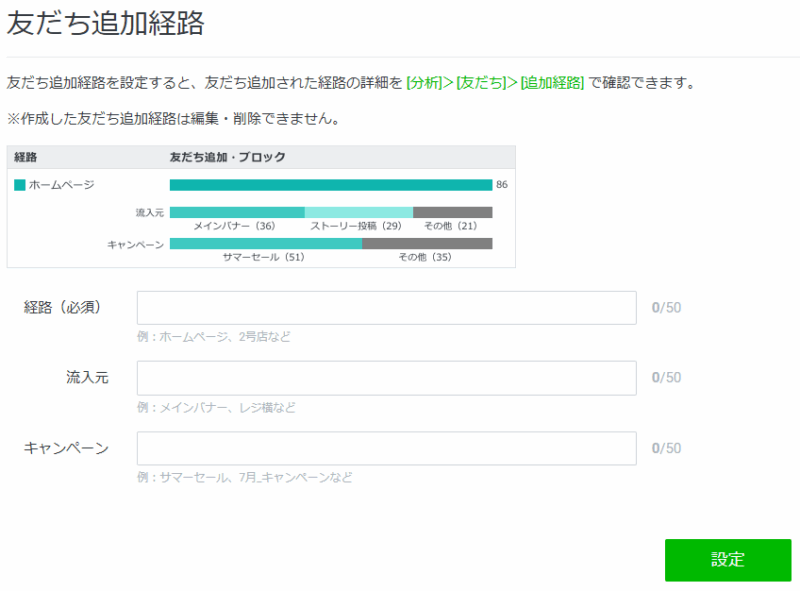This screenshot has width=800, height=591.
Task: Click the 経路 column header in chart
Action: [26, 157]
